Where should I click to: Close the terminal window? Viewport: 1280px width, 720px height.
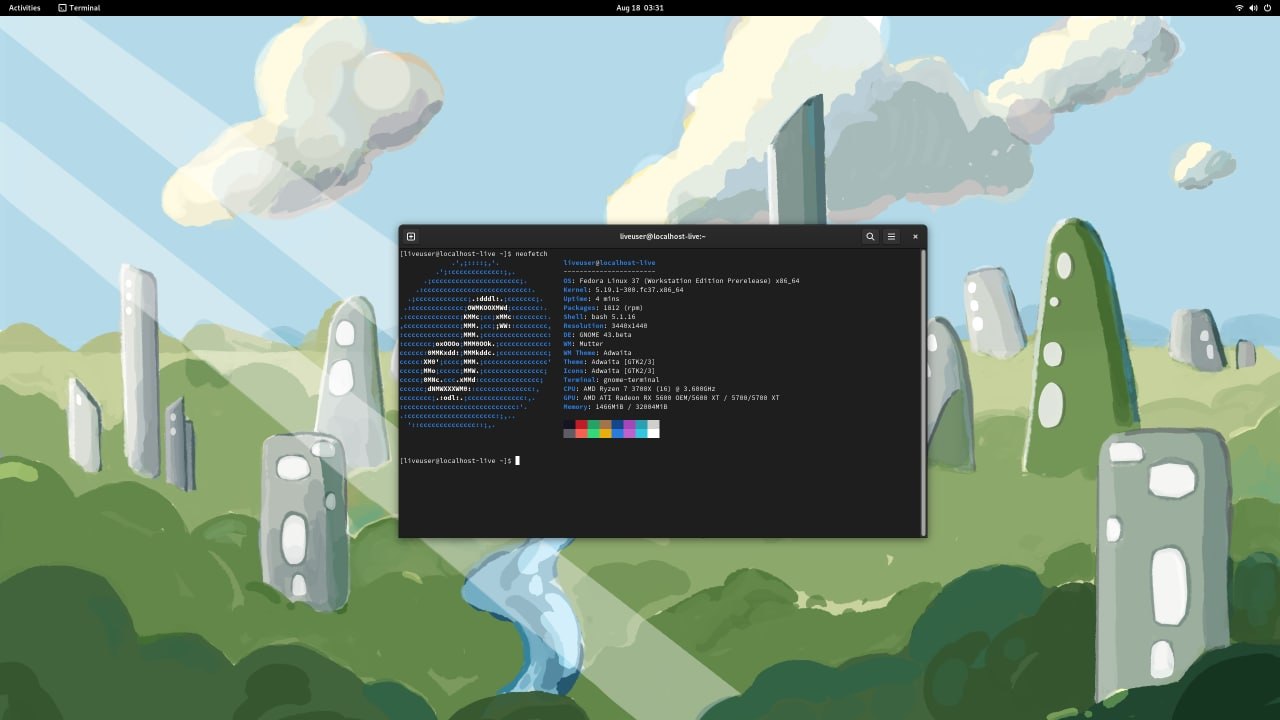coord(915,237)
